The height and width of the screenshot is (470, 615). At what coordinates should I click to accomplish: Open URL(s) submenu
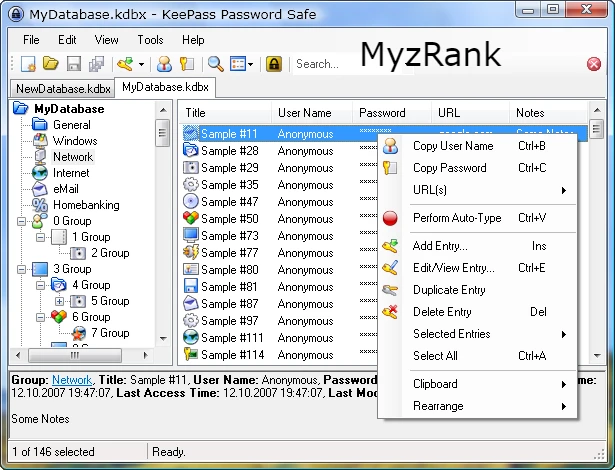[477, 190]
